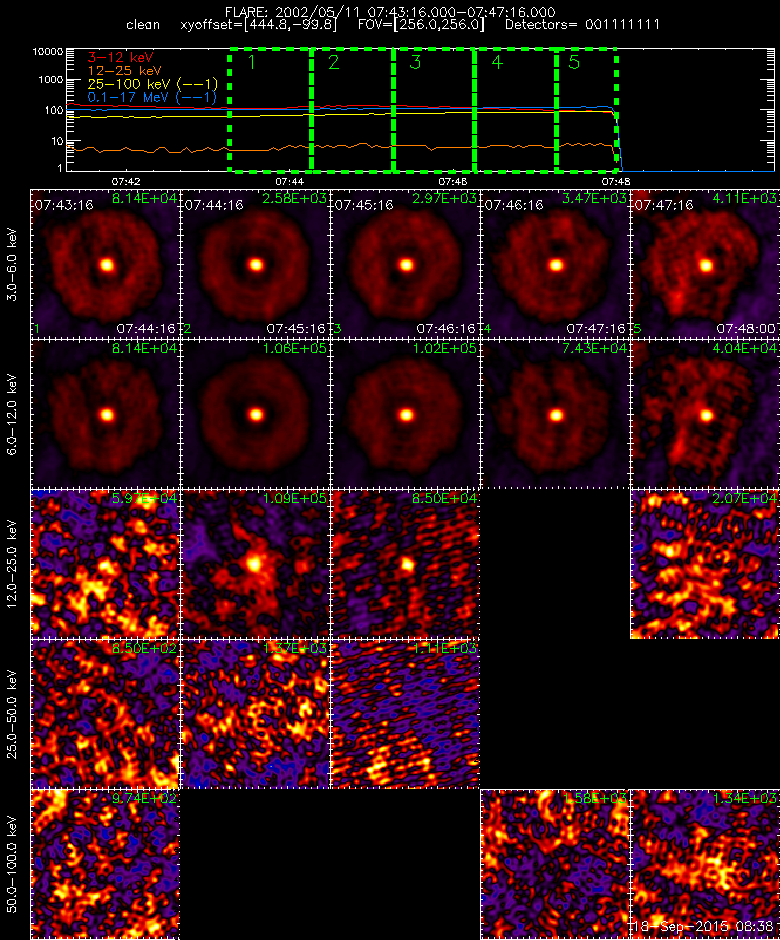This screenshot has width=780, height=940.
Task: Click the 07:46 time axis label
Action: pyautogui.click(x=453, y=181)
